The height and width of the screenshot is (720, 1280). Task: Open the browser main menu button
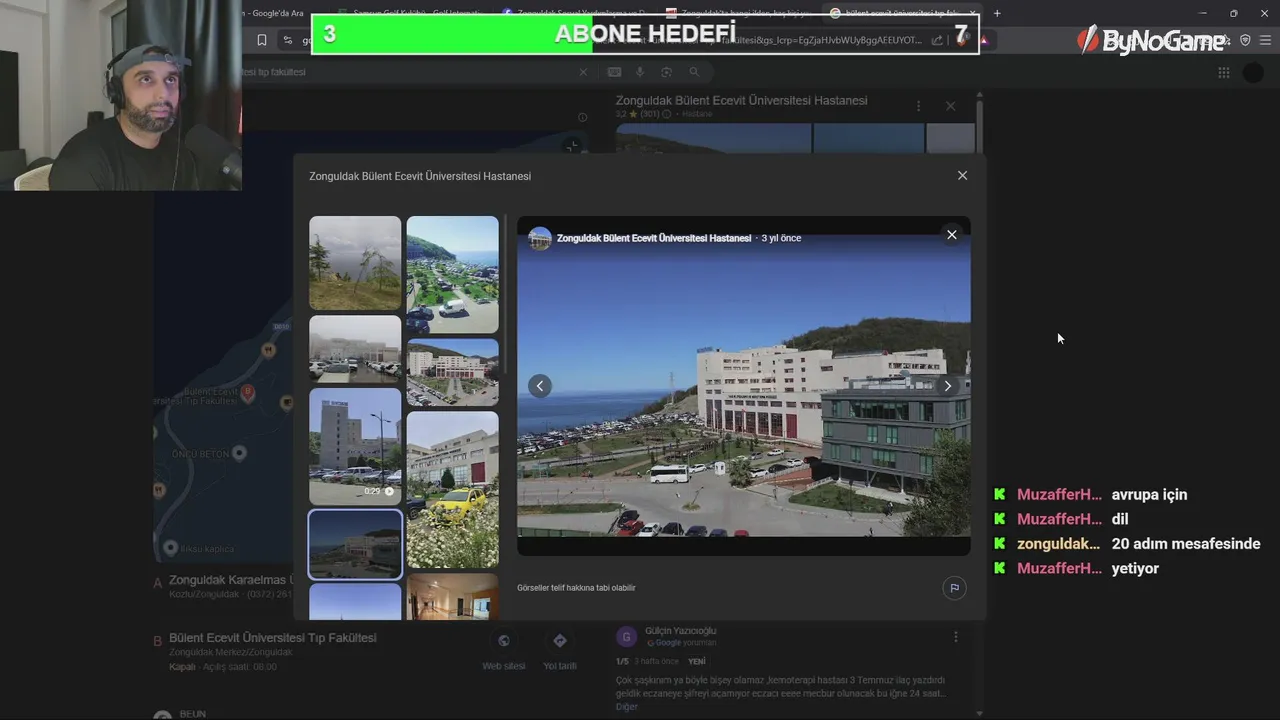pyautogui.click(x=1266, y=40)
